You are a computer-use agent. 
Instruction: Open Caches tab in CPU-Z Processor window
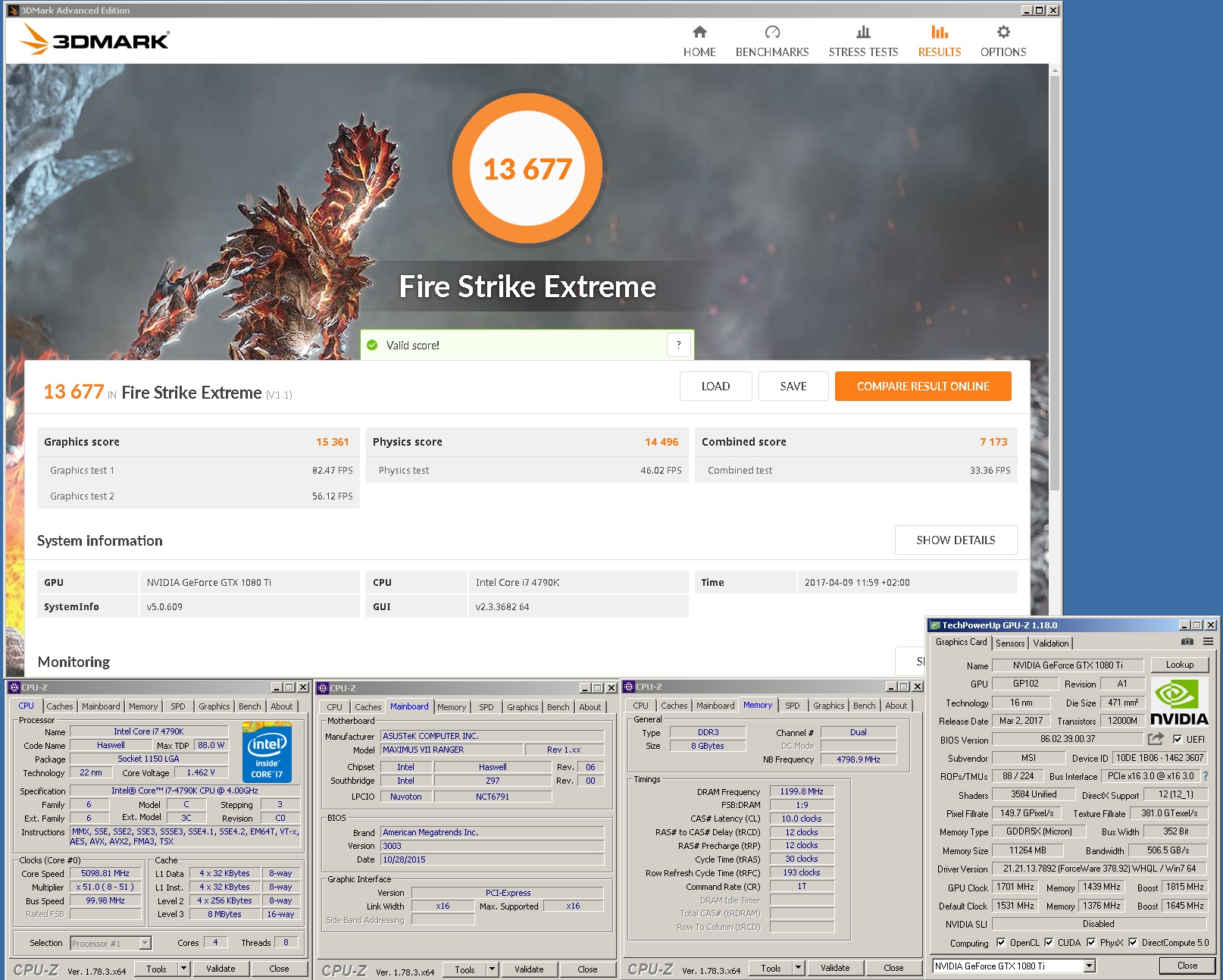coord(60,706)
